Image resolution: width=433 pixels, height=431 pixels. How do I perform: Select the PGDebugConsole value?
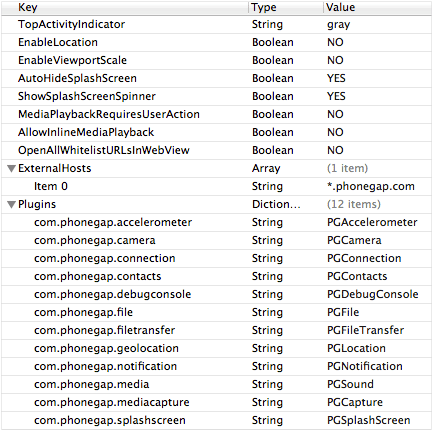coord(373,294)
